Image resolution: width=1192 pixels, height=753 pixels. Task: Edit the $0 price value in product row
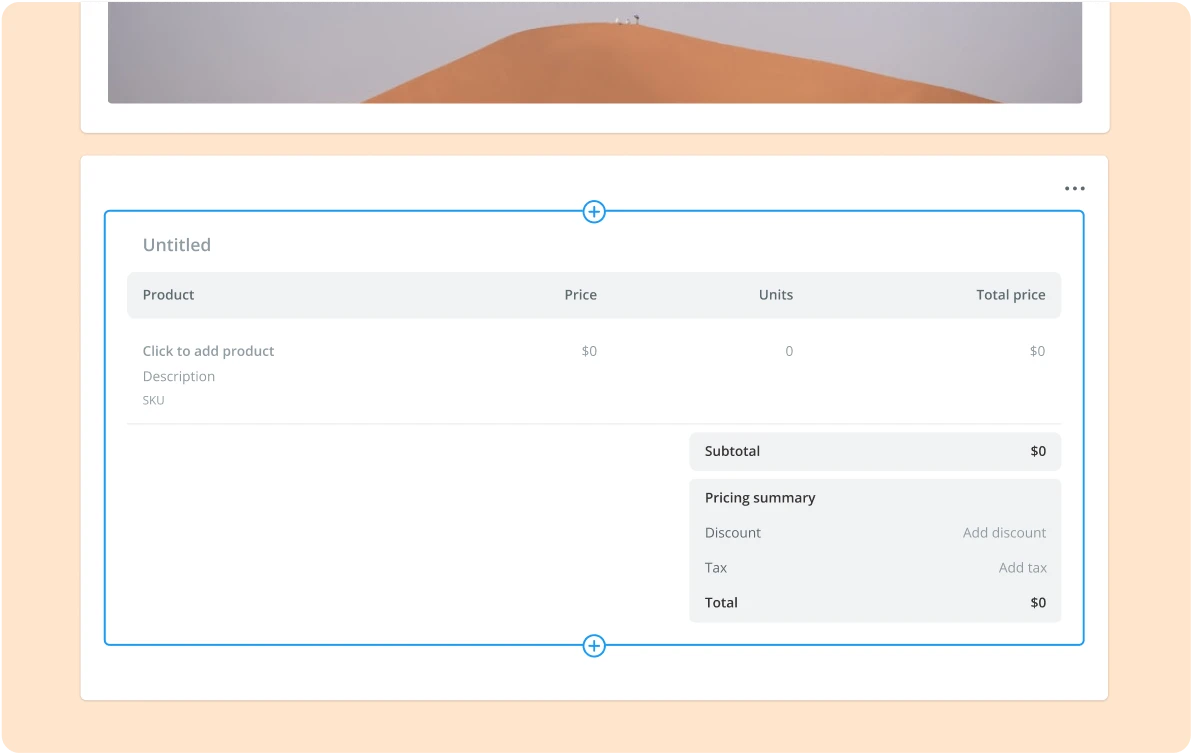589,351
